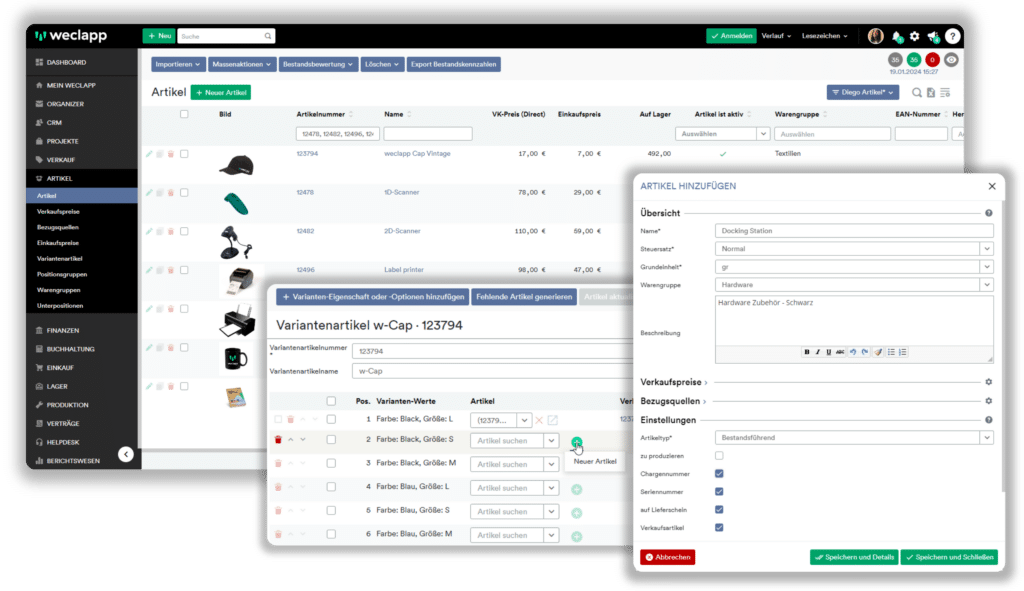Click the green 35 status badge
This screenshot has height=591, width=1024.
coord(914,59)
